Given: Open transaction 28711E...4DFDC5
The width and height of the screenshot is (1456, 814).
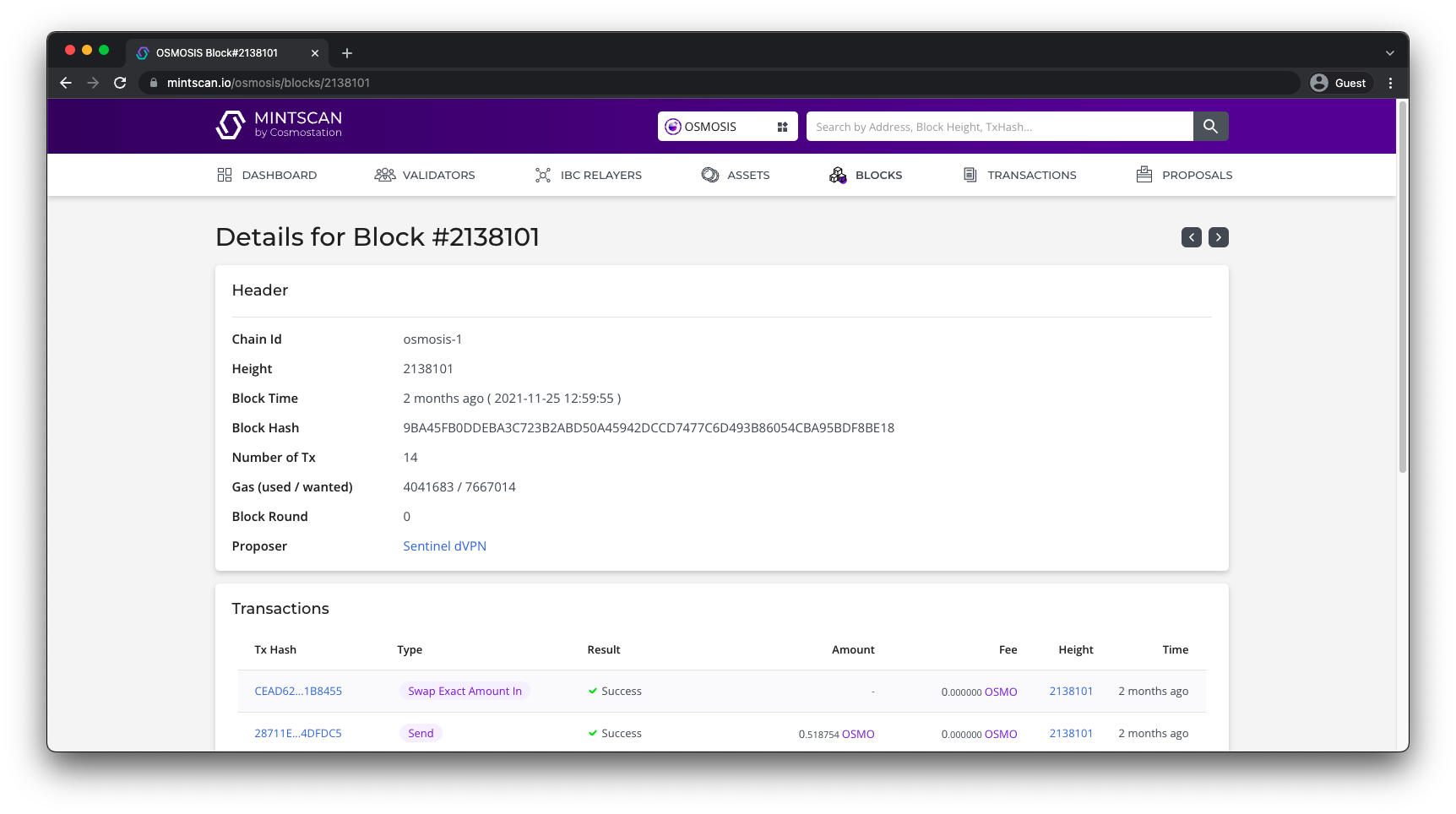Looking at the screenshot, I should 298,733.
